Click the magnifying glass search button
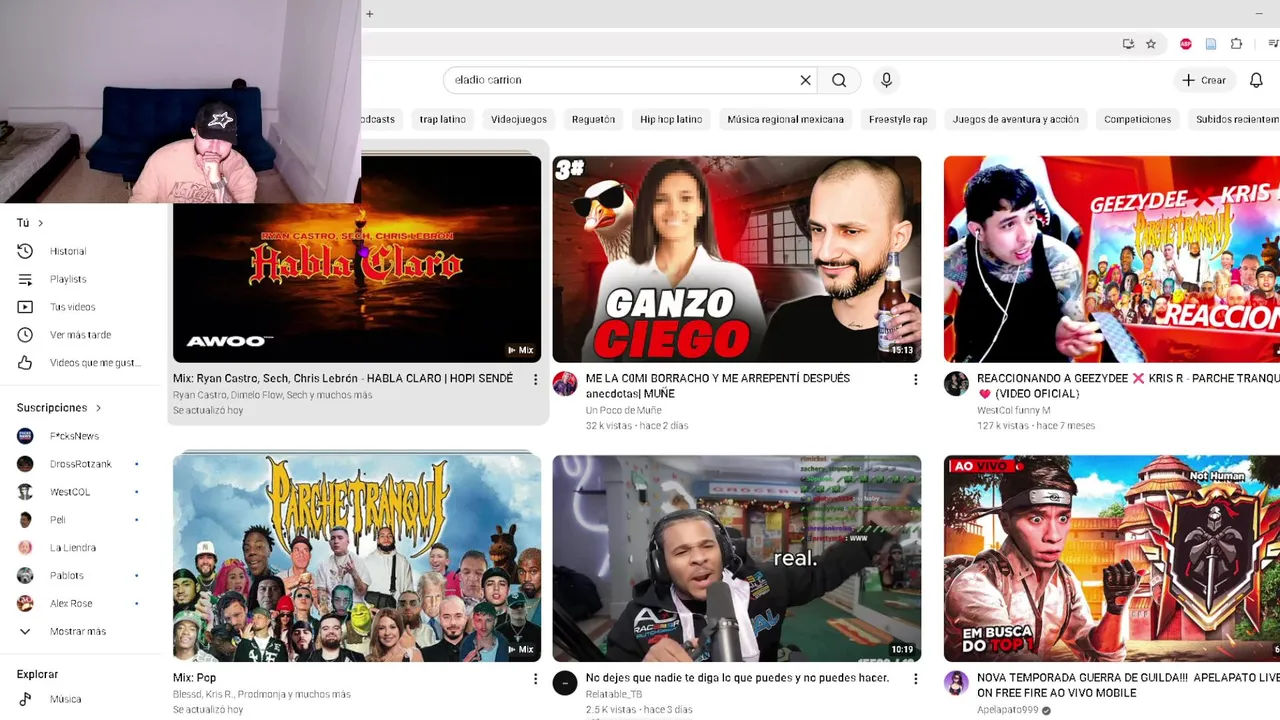1280x720 pixels. pyautogui.click(x=839, y=80)
